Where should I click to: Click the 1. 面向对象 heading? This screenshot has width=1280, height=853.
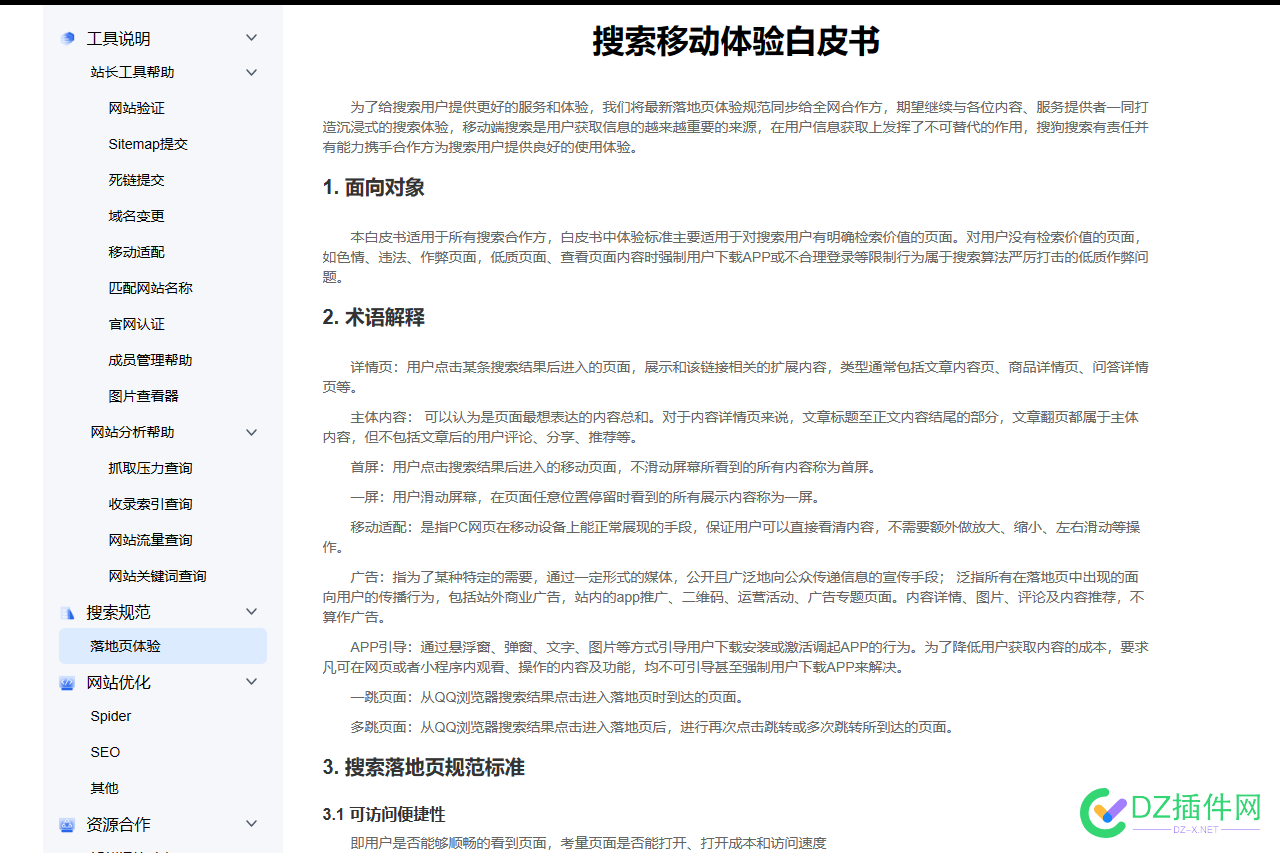click(373, 188)
